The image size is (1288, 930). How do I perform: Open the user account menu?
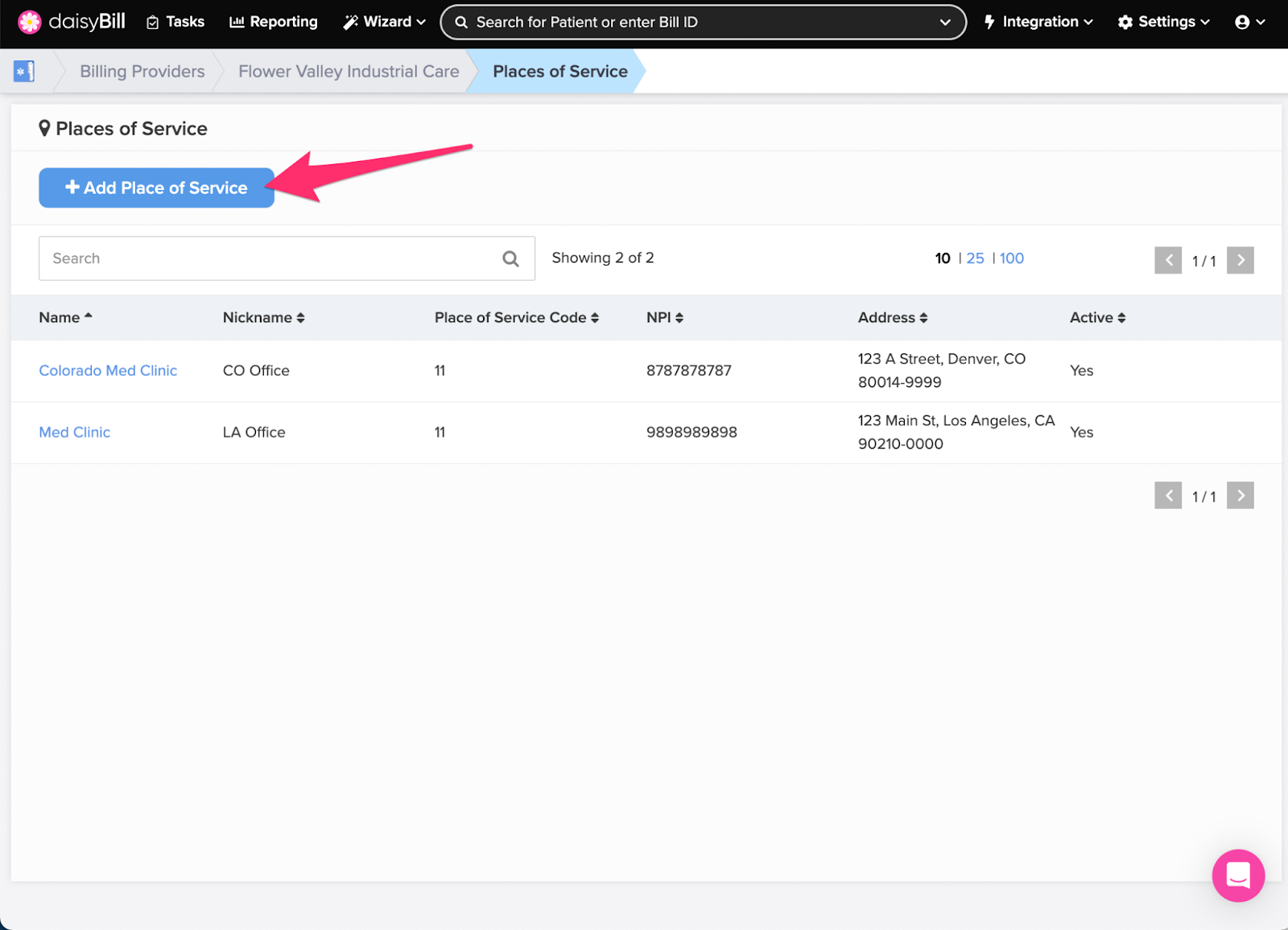tap(1250, 22)
